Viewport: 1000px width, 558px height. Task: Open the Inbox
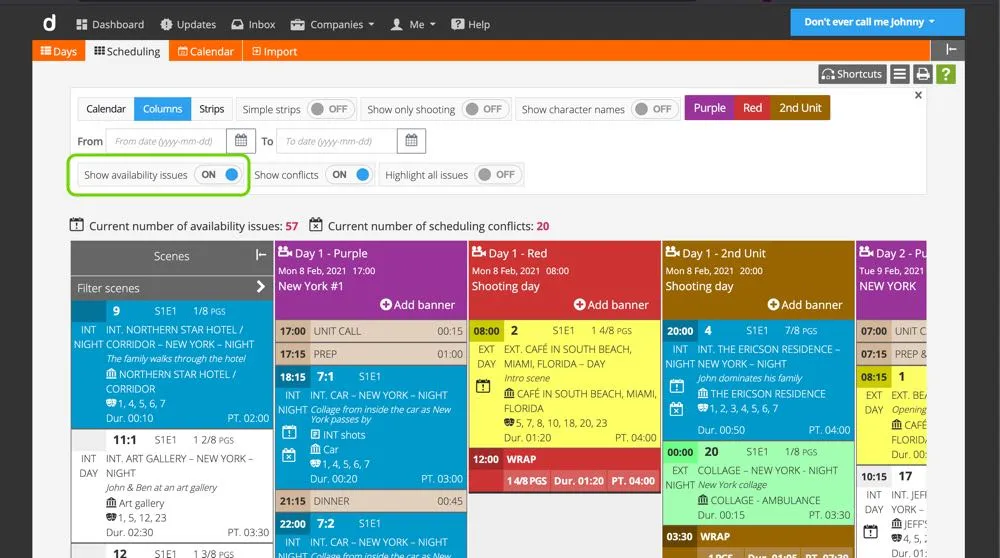253,24
